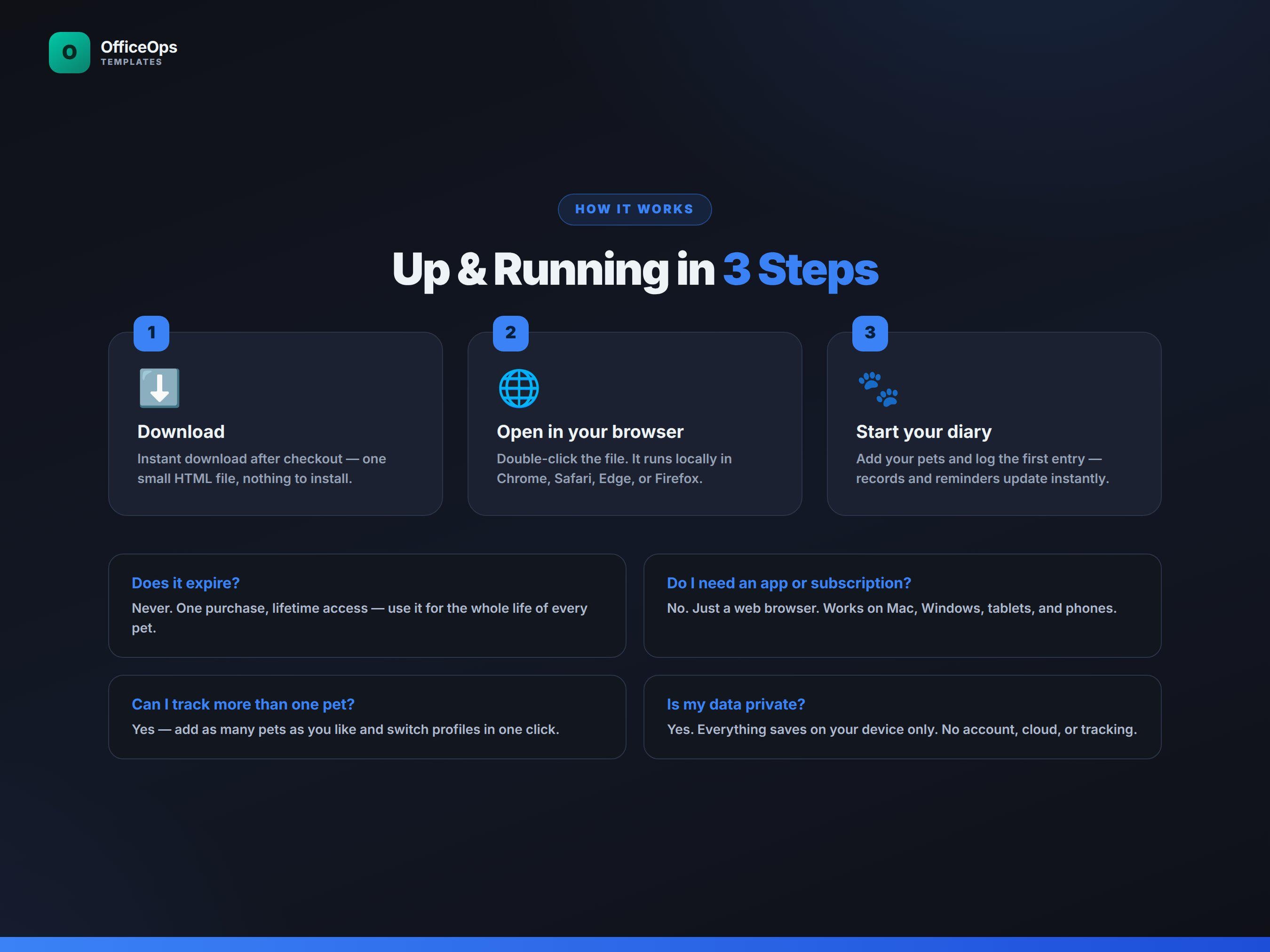Click the Instant download after checkout description
The height and width of the screenshot is (952, 1270).
pyautogui.click(x=261, y=468)
